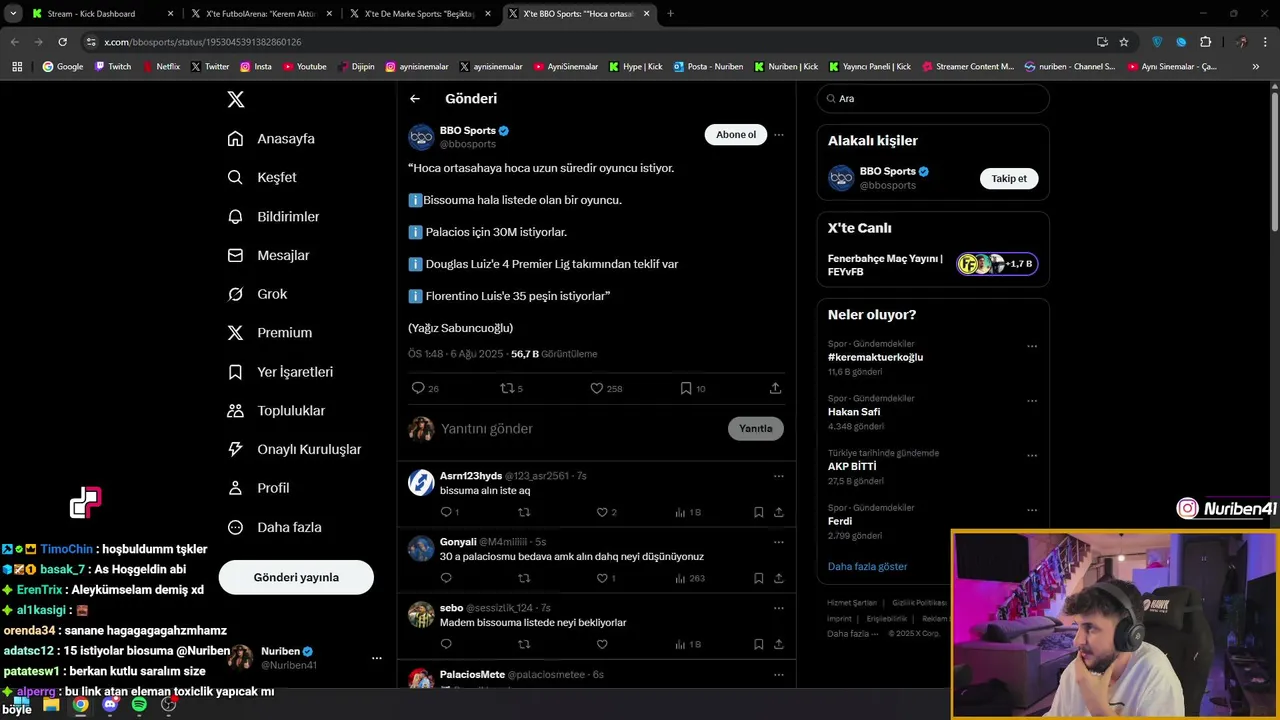
Task: Open the 56,7 B Görüntüleme view count
Action: coord(554,354)
